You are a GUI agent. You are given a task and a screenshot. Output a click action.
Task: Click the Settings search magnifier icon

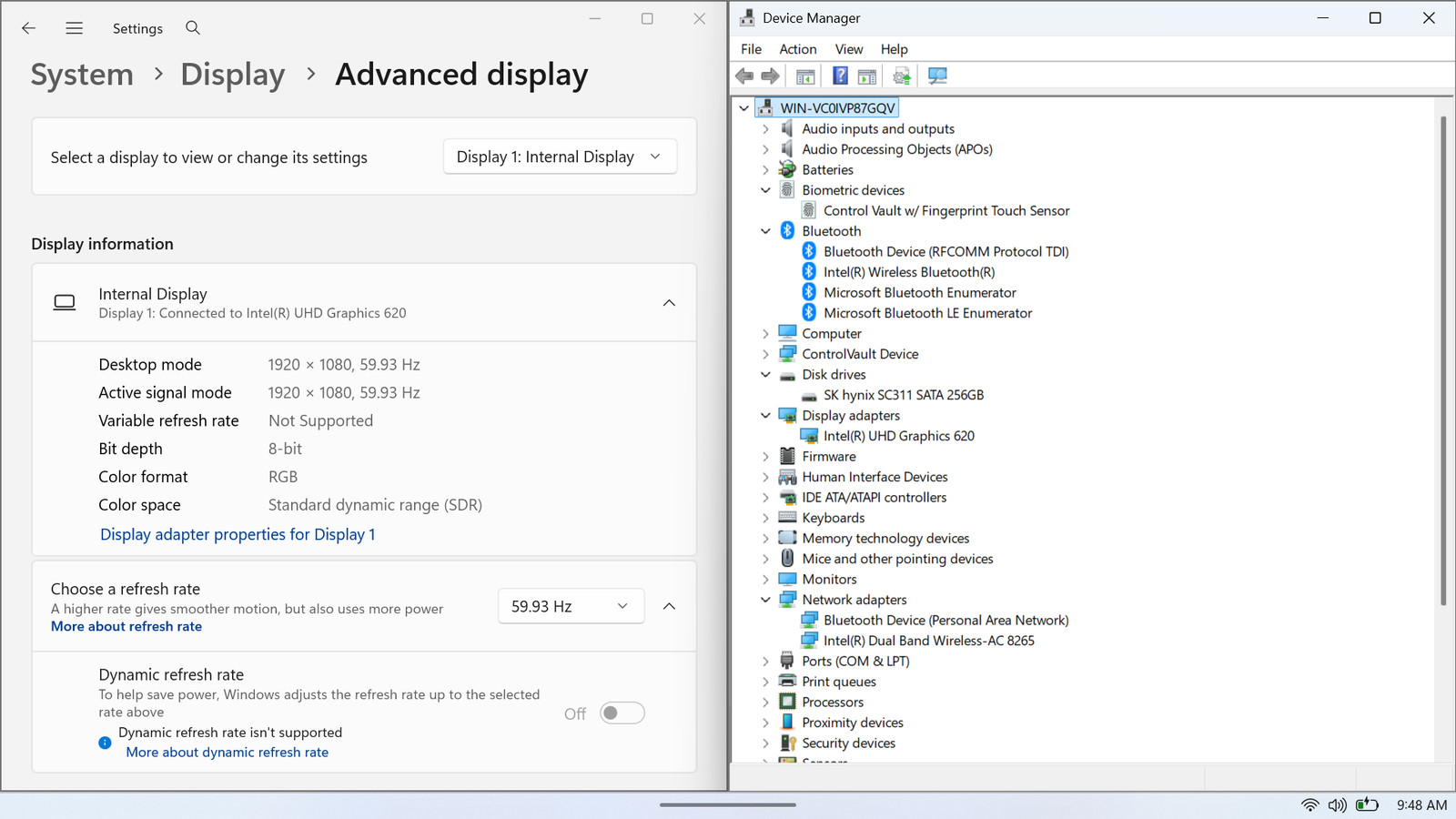pyautogui.click(x=193, y=28)
